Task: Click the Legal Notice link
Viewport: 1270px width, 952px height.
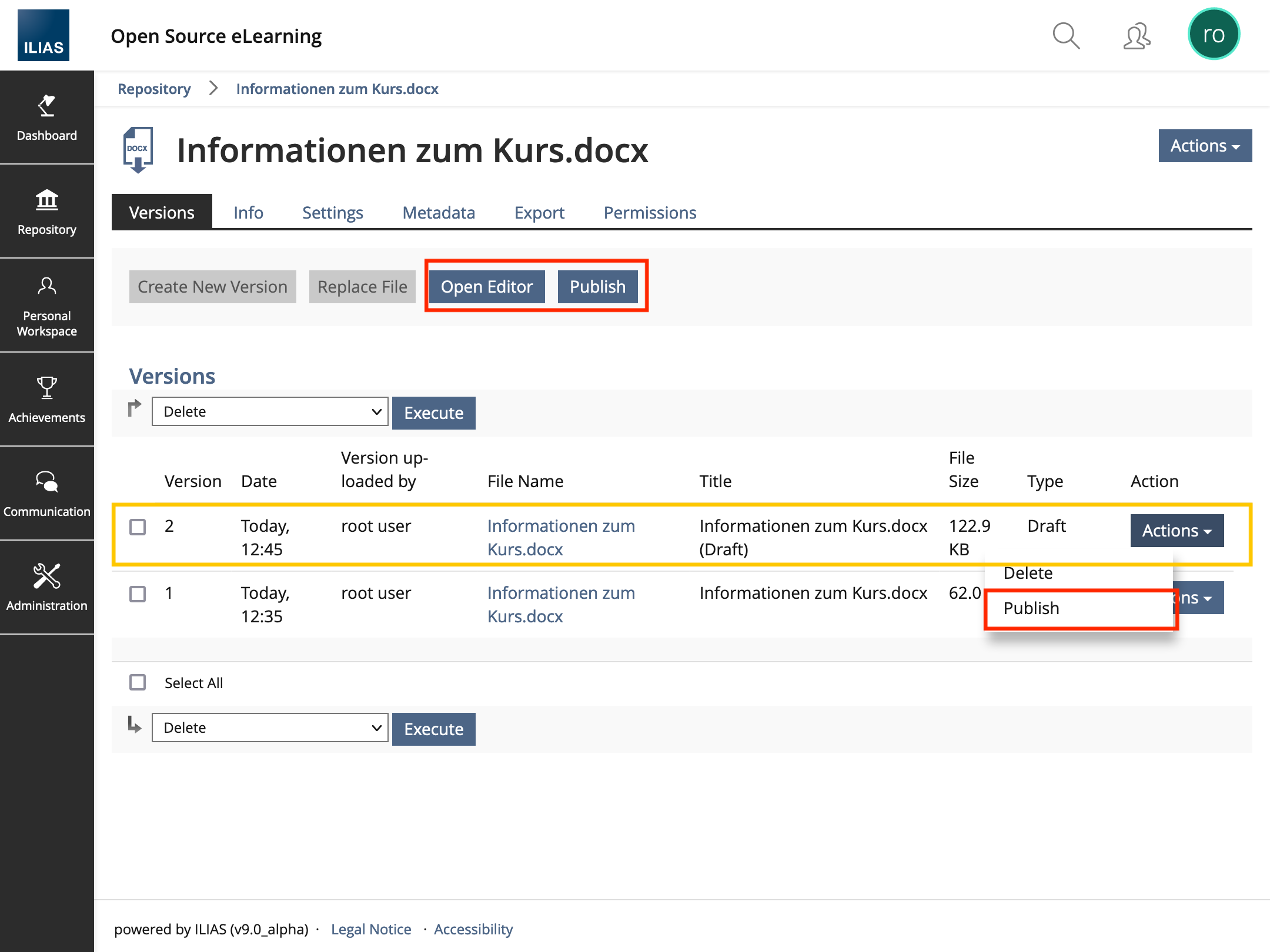Action: click(x=371, y=929)
